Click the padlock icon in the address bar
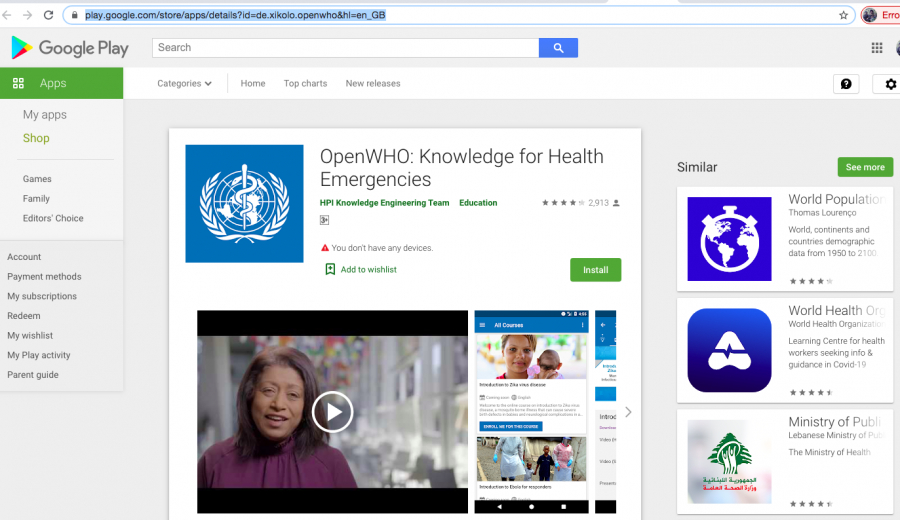Screen dimensions: 900x520 click(x=75, y=15)
